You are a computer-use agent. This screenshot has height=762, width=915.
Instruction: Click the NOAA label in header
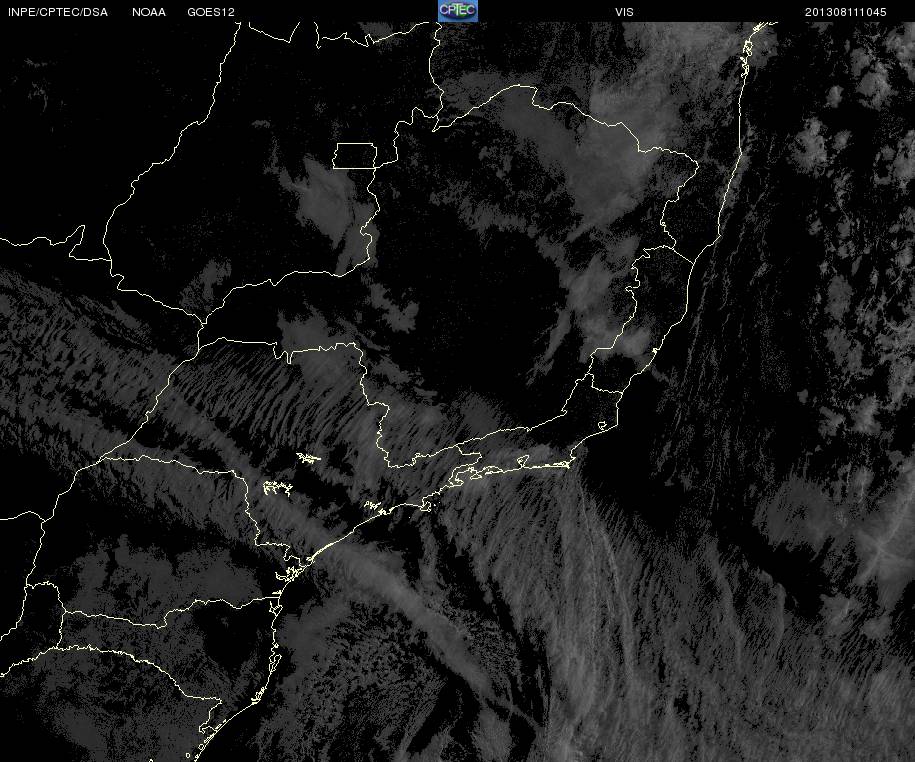[x=149, y=12]
